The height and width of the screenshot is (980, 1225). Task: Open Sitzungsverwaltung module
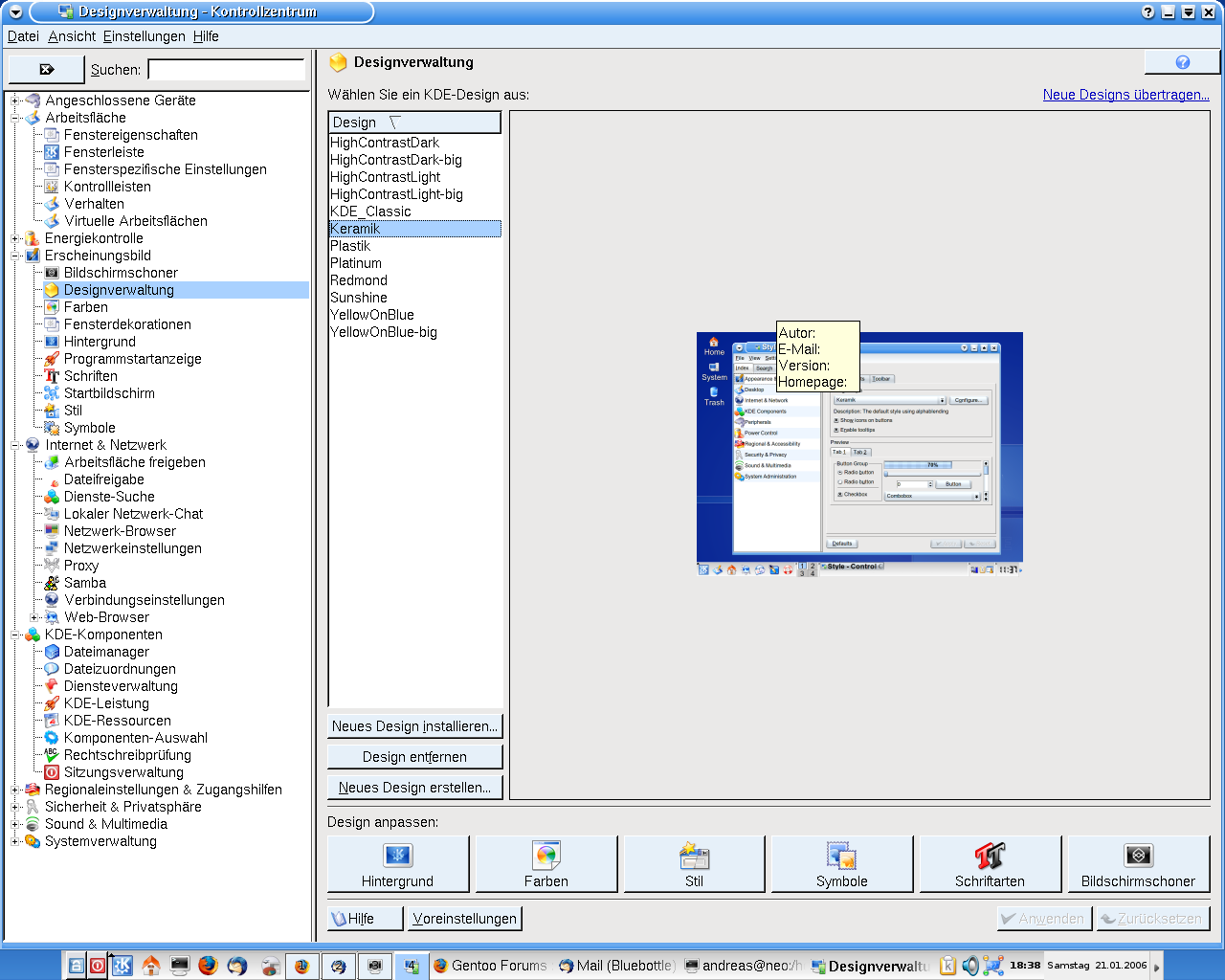(123, 772)
